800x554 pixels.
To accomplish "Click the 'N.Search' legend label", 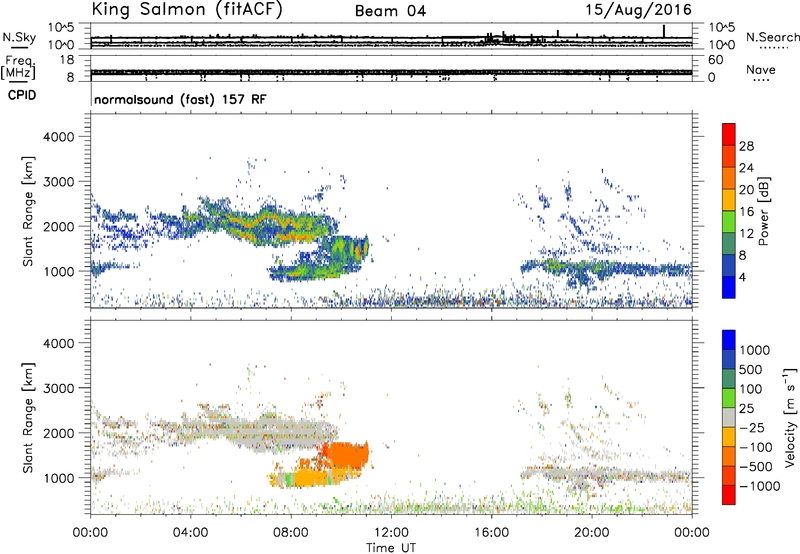I will point(772,37).
